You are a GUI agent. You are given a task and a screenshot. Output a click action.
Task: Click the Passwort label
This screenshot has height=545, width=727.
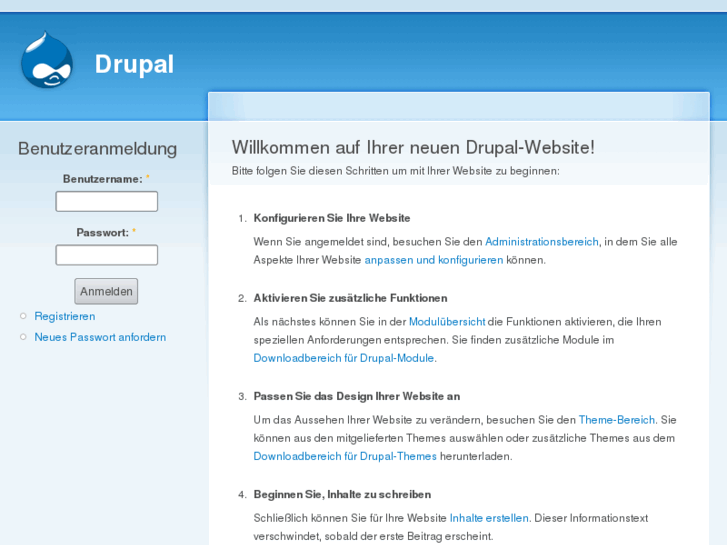[x=102, y=233]
